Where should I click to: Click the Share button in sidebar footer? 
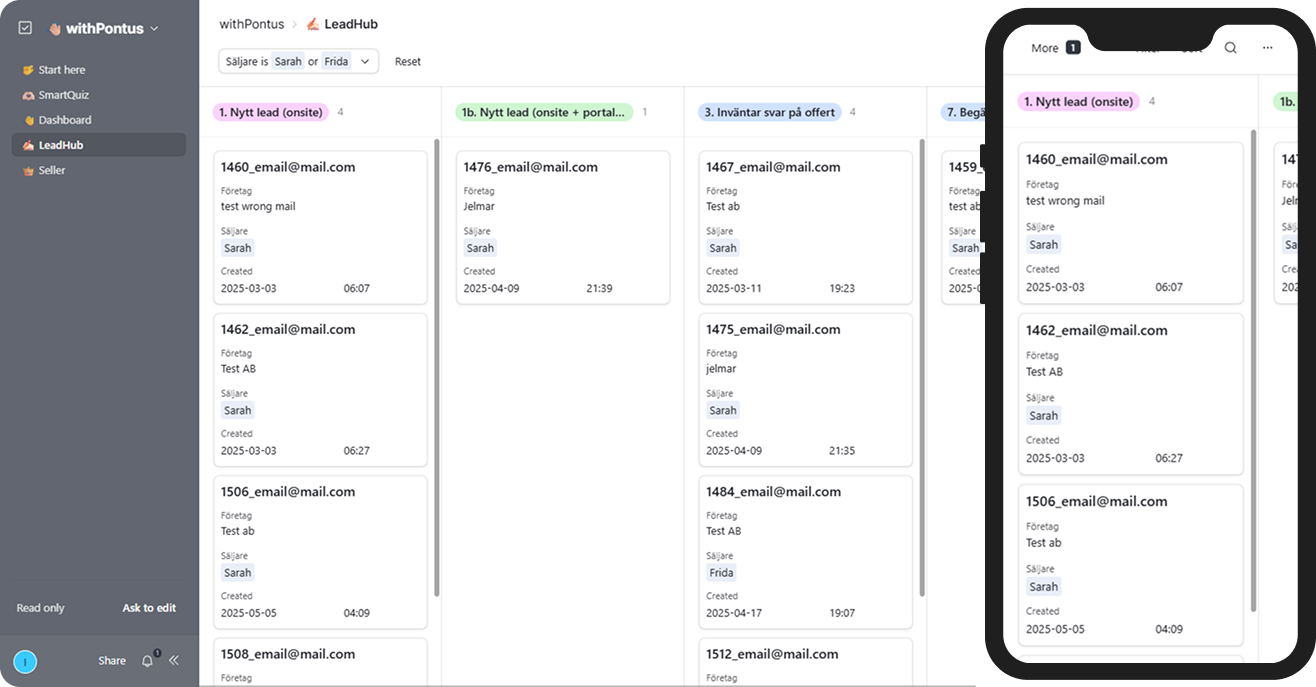pos(112,660)
